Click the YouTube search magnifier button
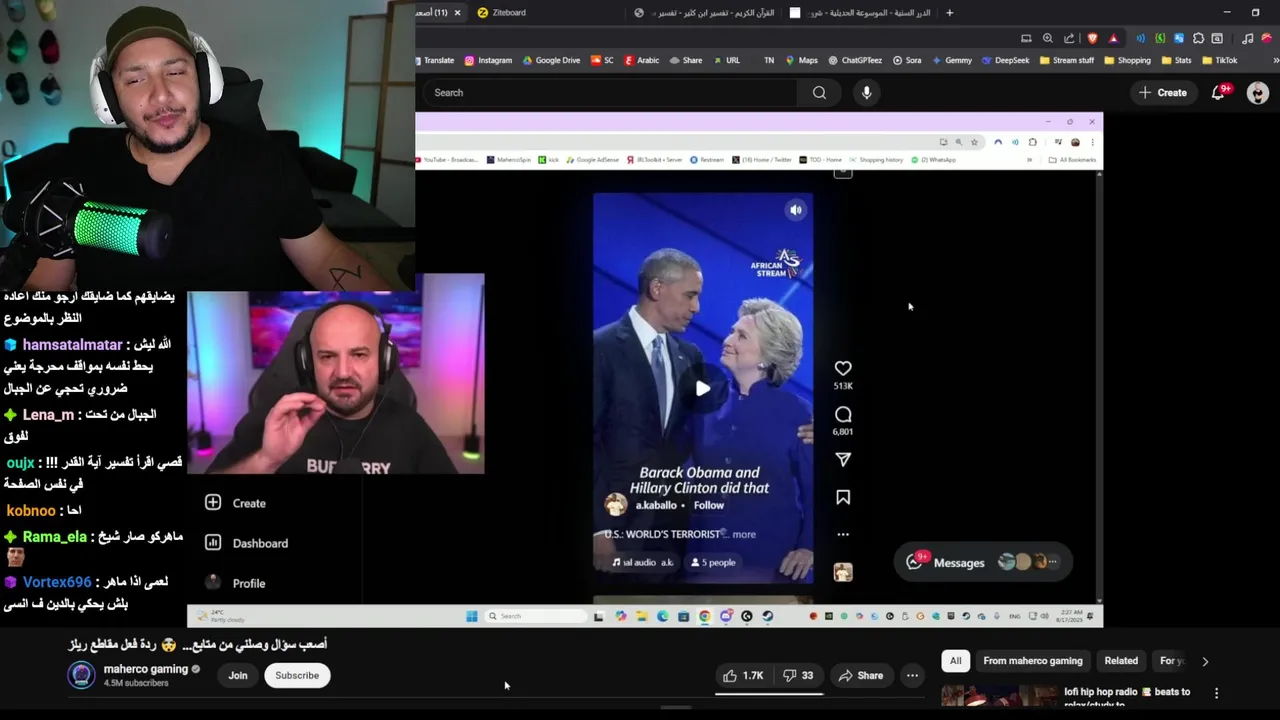Image resolution: width=1280 pixels, height=720 pixels. (x=819, y=92)
